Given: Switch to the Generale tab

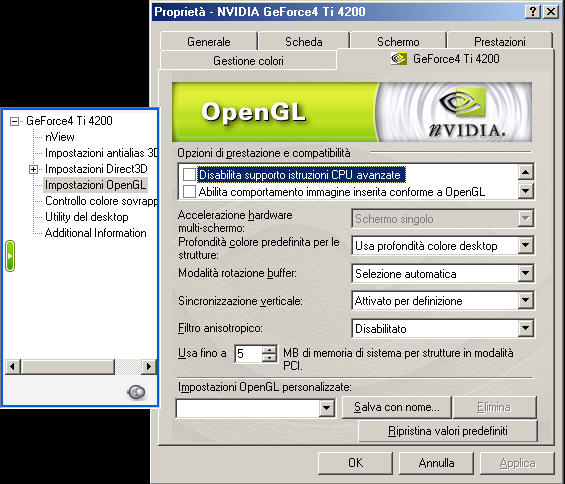Looking at the screenshot, I should (209, 41).
